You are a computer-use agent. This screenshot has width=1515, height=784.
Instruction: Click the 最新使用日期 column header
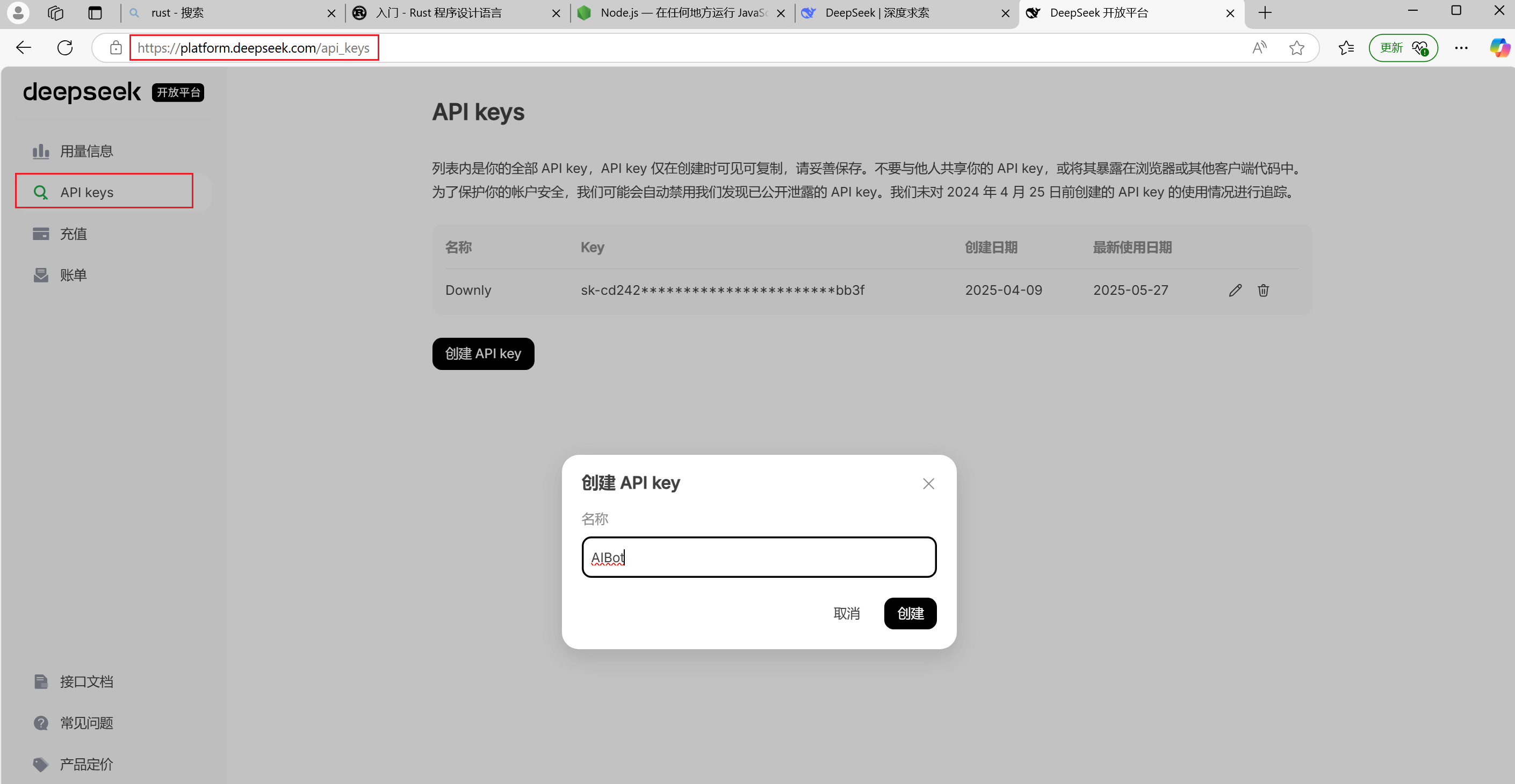tap(1132, 247)
